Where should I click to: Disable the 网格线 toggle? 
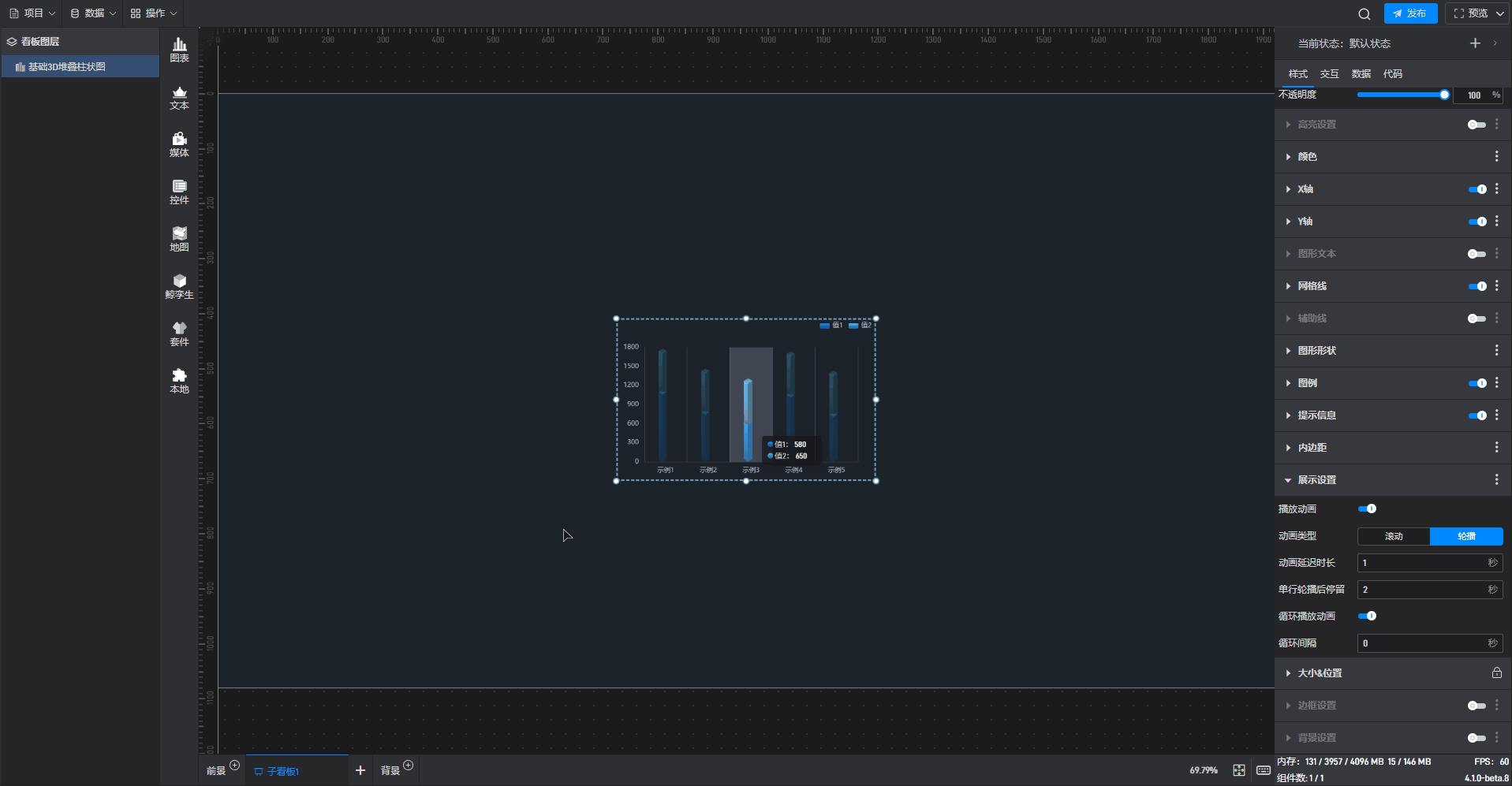1477,286
